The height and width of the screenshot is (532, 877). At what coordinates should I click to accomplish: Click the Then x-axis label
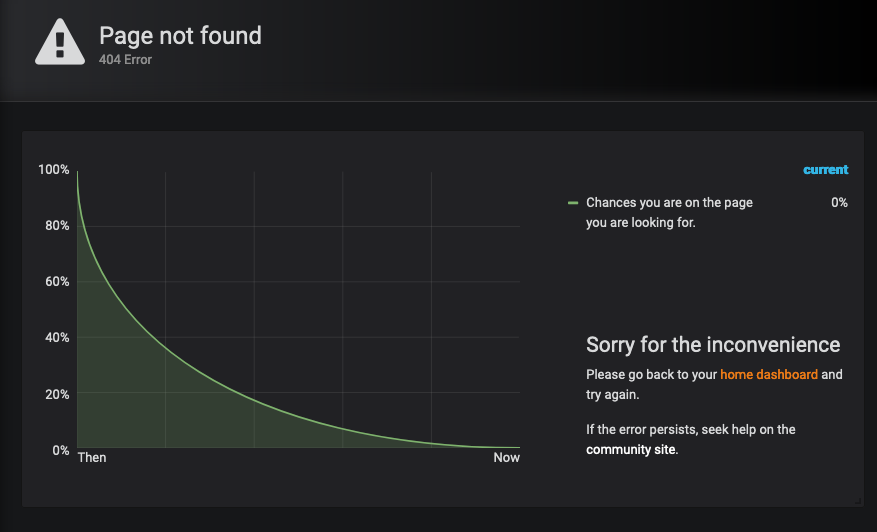pyautogui.click(x=92, y=457)
